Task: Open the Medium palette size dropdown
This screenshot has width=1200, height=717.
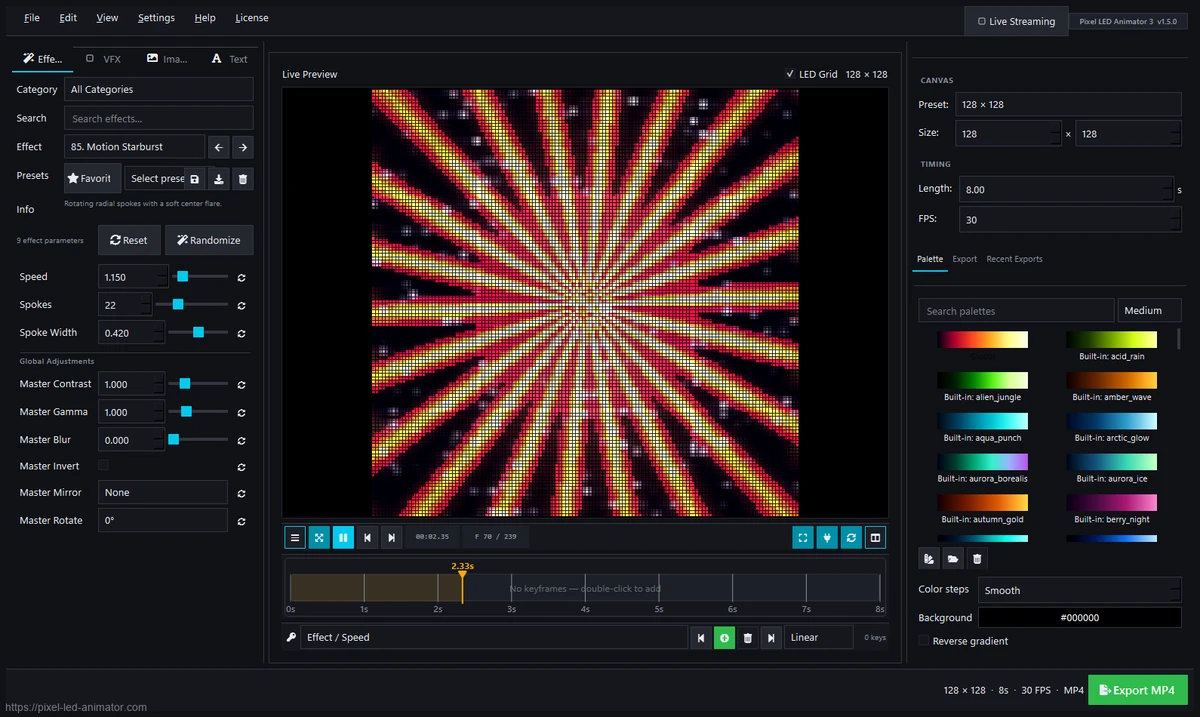Action: [1149, 311]
